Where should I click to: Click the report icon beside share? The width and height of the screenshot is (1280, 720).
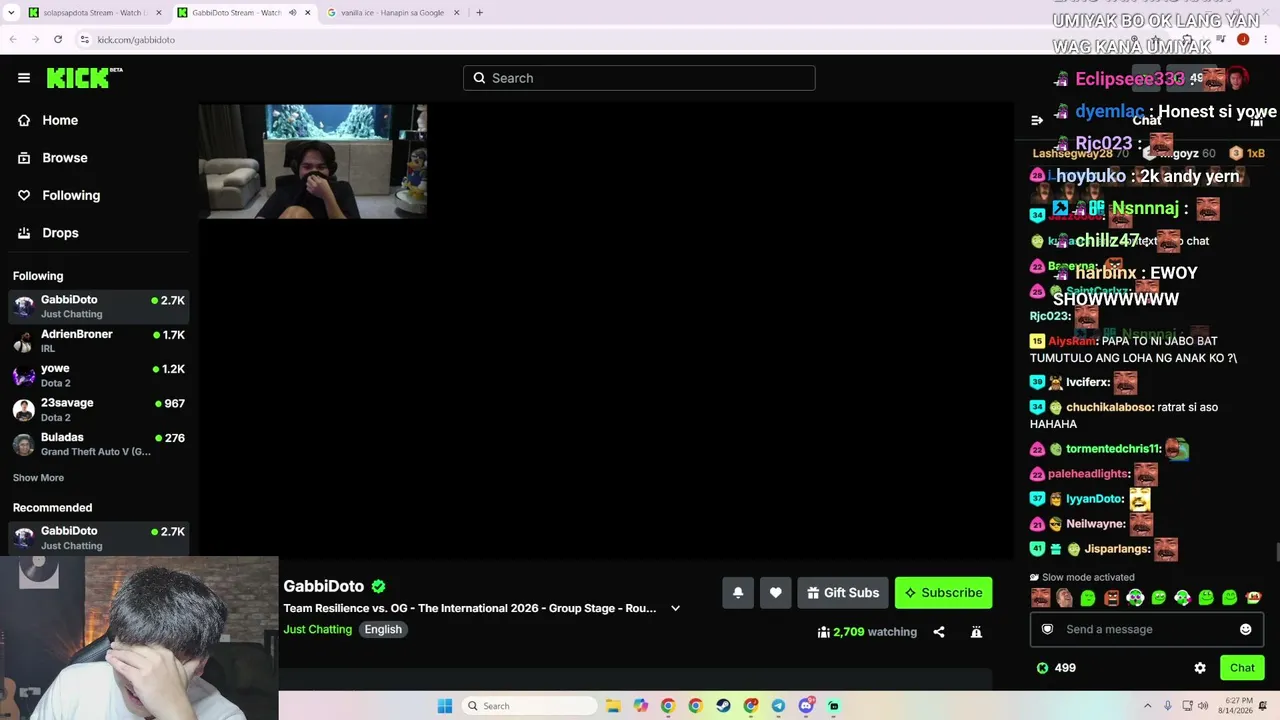976,632
